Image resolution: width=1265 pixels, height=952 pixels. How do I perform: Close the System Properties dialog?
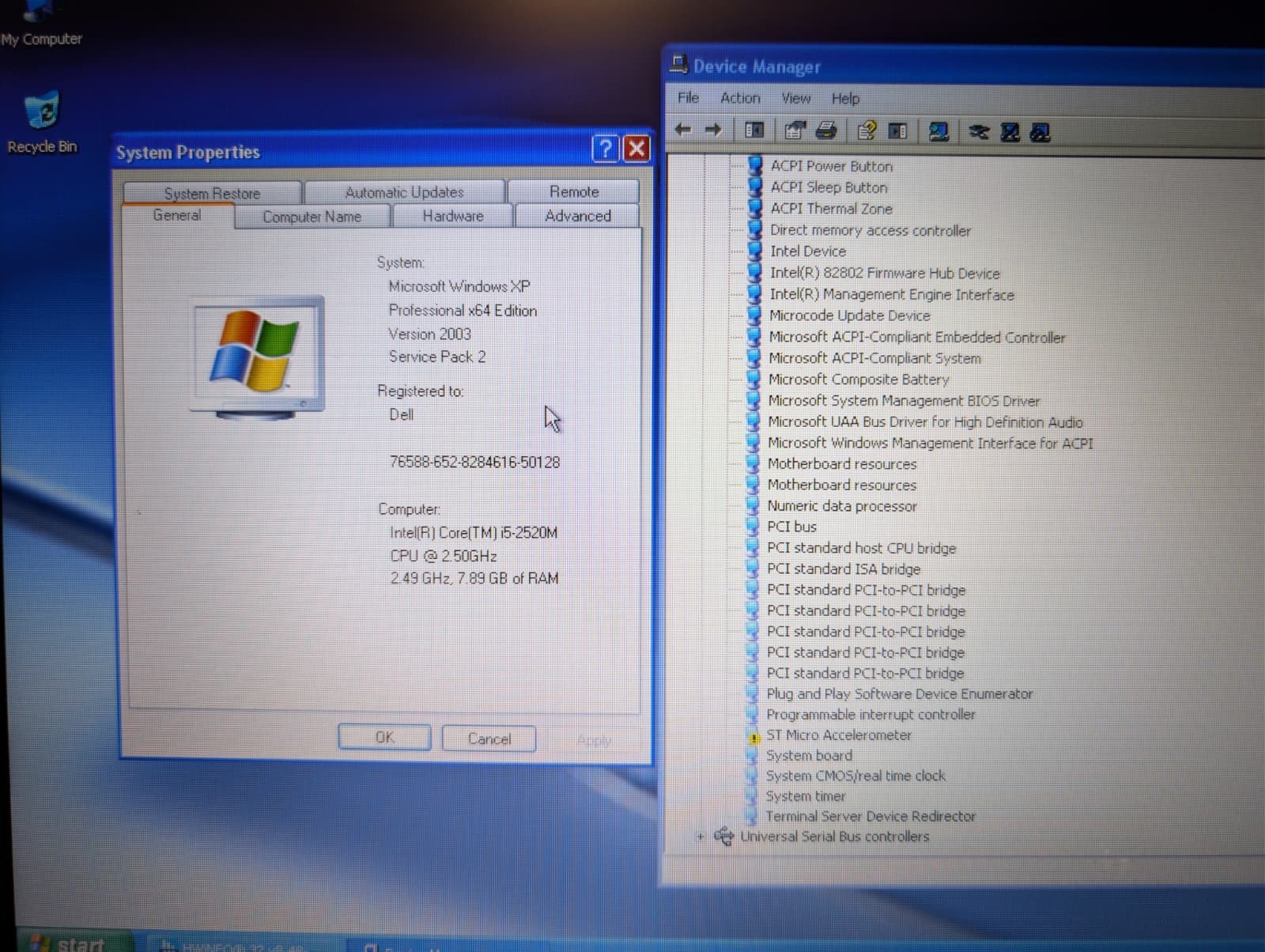pyautogui.click(x=636, y=148)
